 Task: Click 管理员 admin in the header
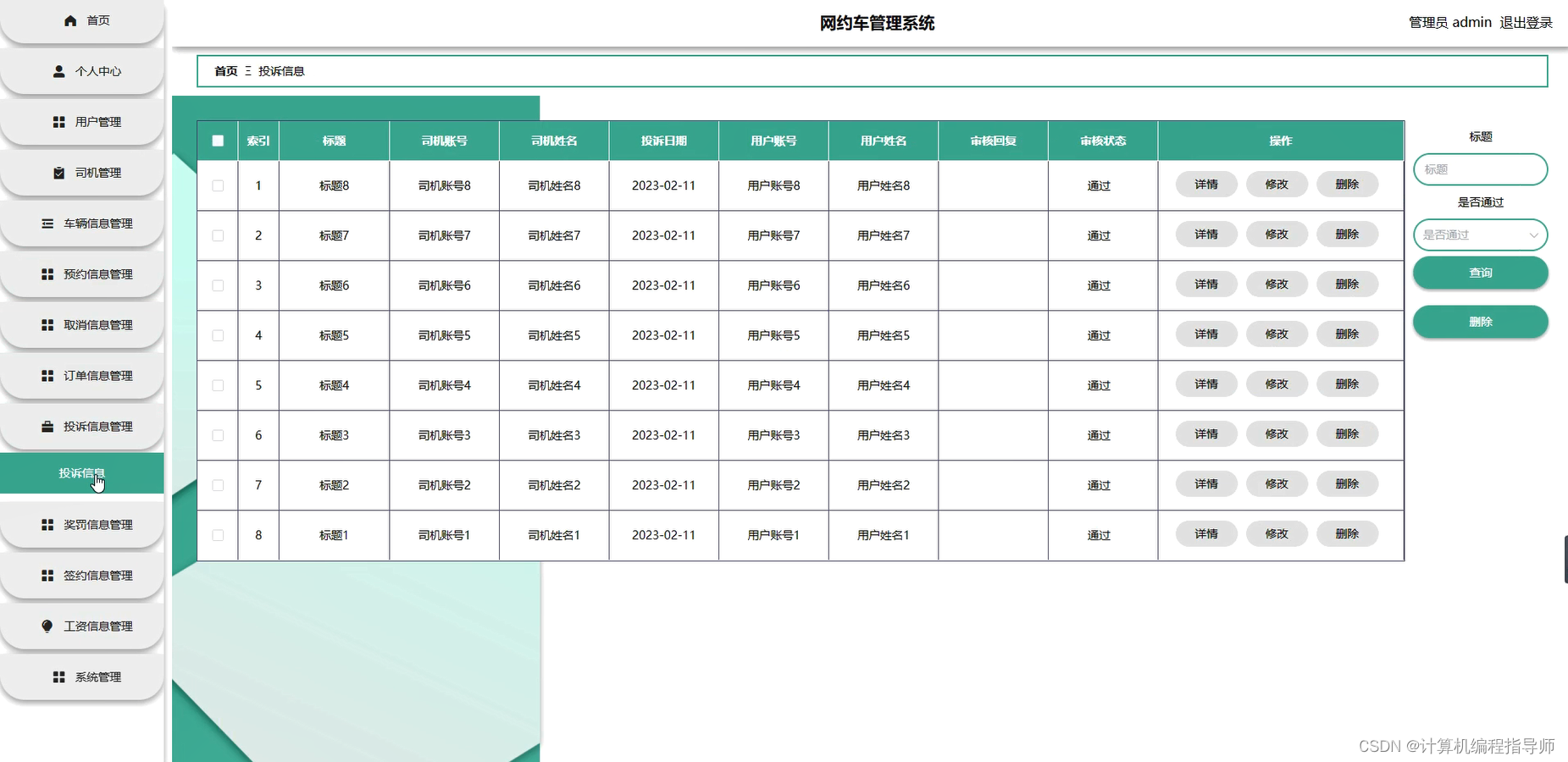[1450, 23]
